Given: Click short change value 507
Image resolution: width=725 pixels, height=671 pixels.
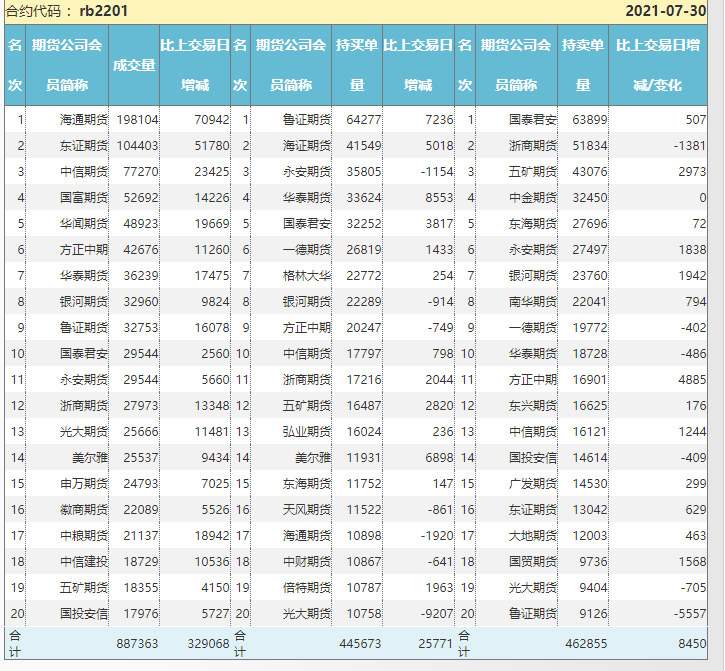Looking at the screenshot, I should (x=695, y=120).
